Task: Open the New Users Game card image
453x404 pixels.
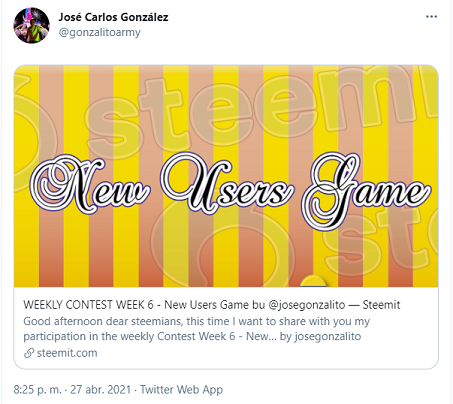Action: [x=226, y=176]
